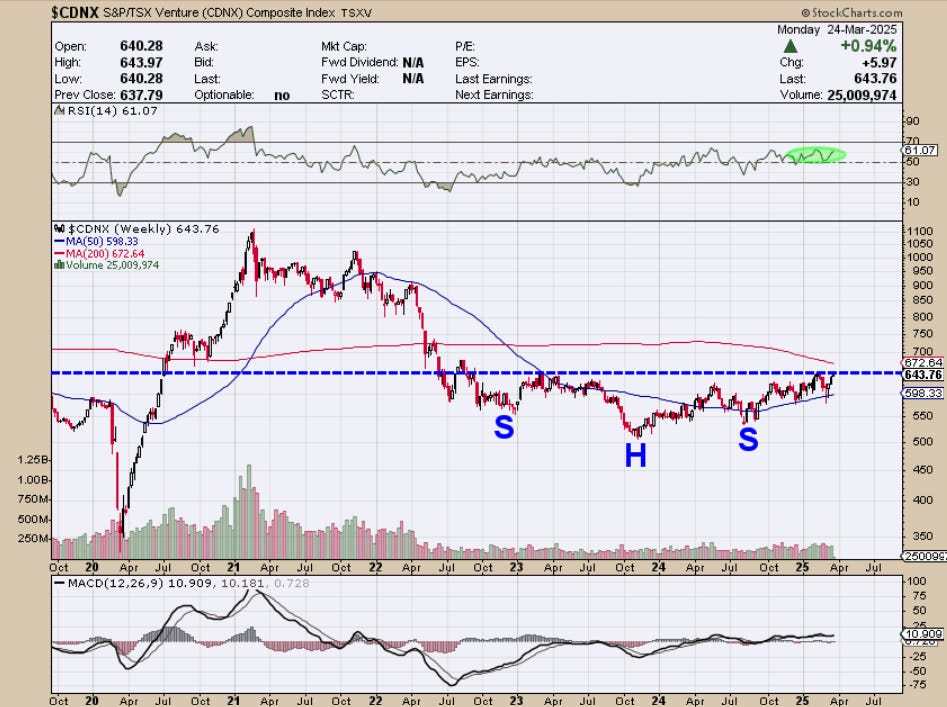Click the 643.76 last price tag on axis

[923, 375]
